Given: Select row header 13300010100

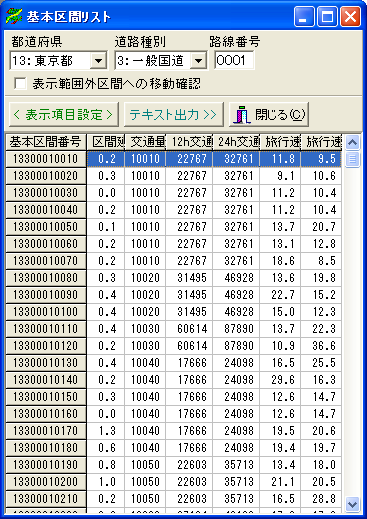Looking at the screenshot, I should tap(46, 312).
